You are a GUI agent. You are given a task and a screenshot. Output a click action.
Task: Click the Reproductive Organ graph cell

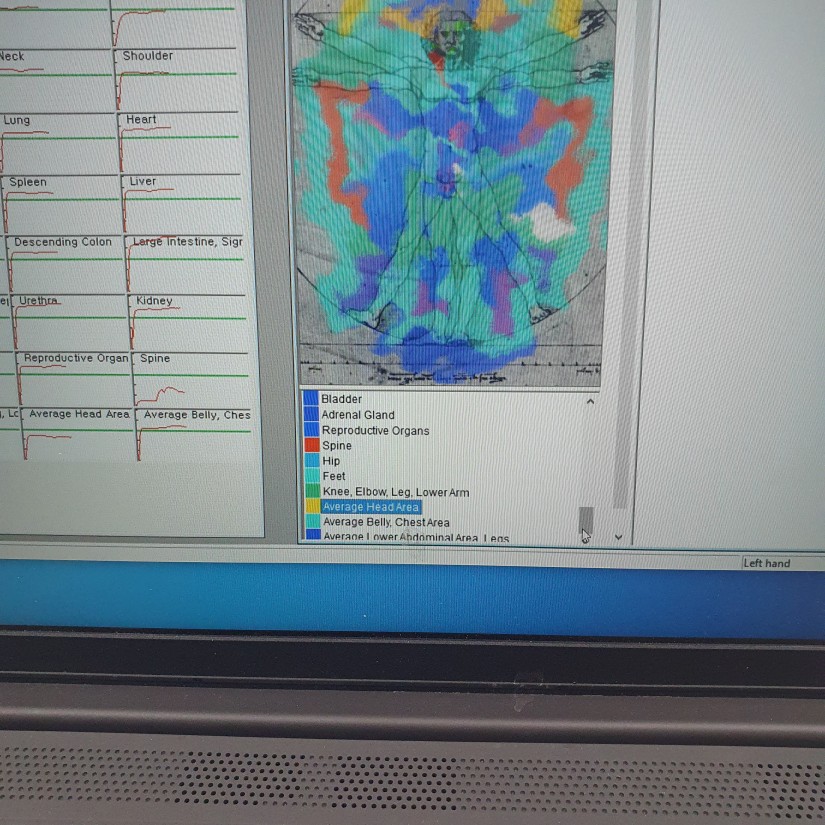73,380
